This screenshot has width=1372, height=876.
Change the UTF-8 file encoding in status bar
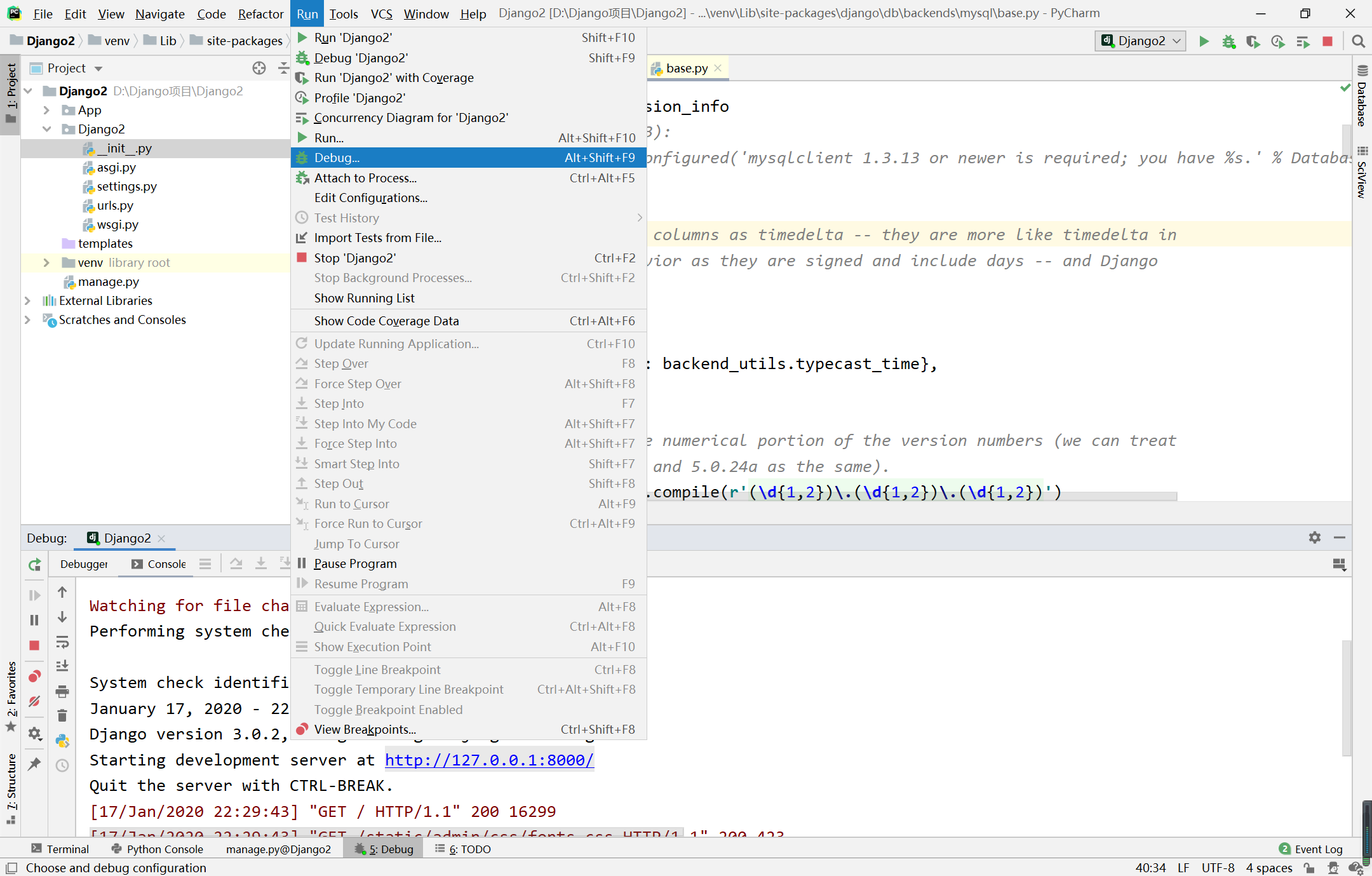(x=1218, y=868)
